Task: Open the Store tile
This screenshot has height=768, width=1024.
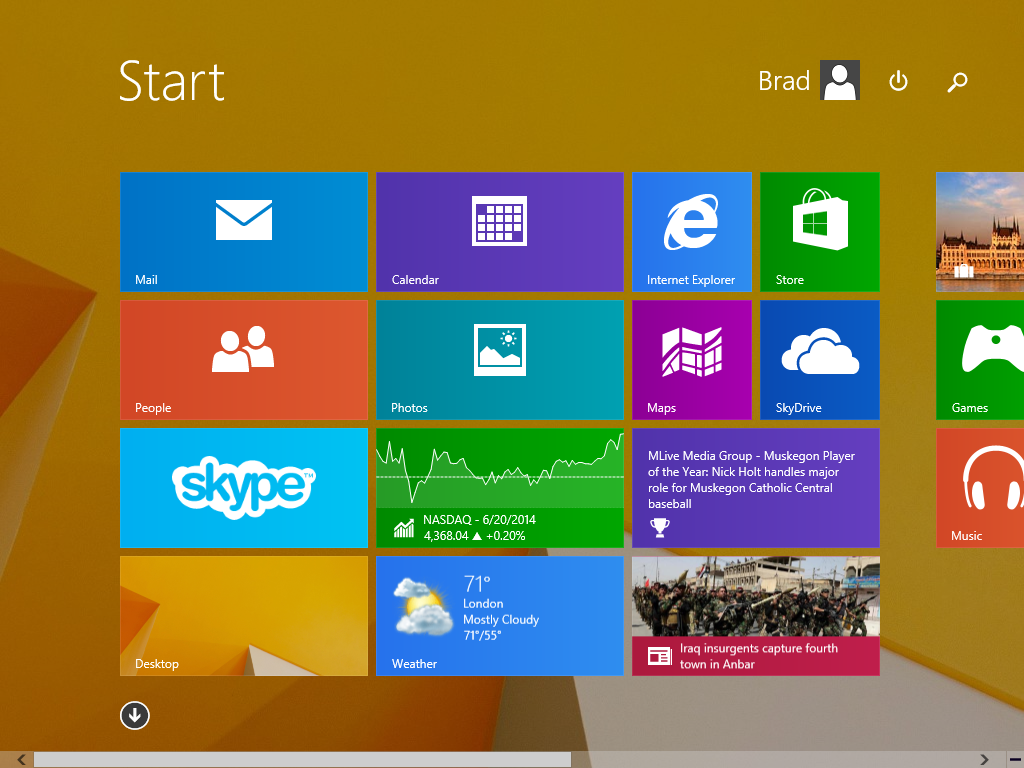Action: click(x=820, y=232)
